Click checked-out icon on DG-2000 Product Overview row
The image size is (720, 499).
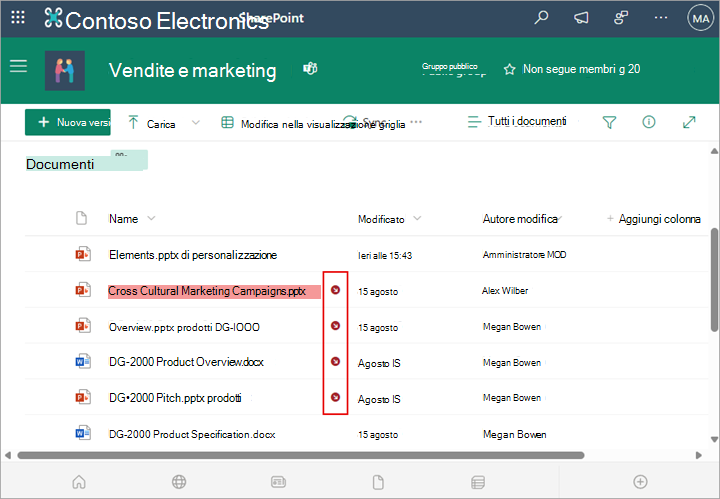click(335, 361)
